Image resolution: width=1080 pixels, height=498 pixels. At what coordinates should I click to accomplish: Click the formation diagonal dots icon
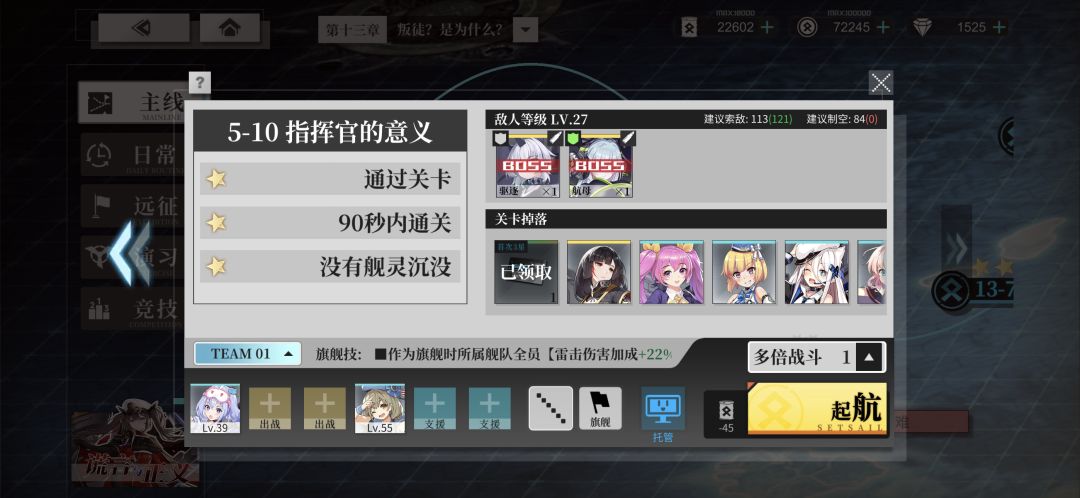[x=550, y=408]
